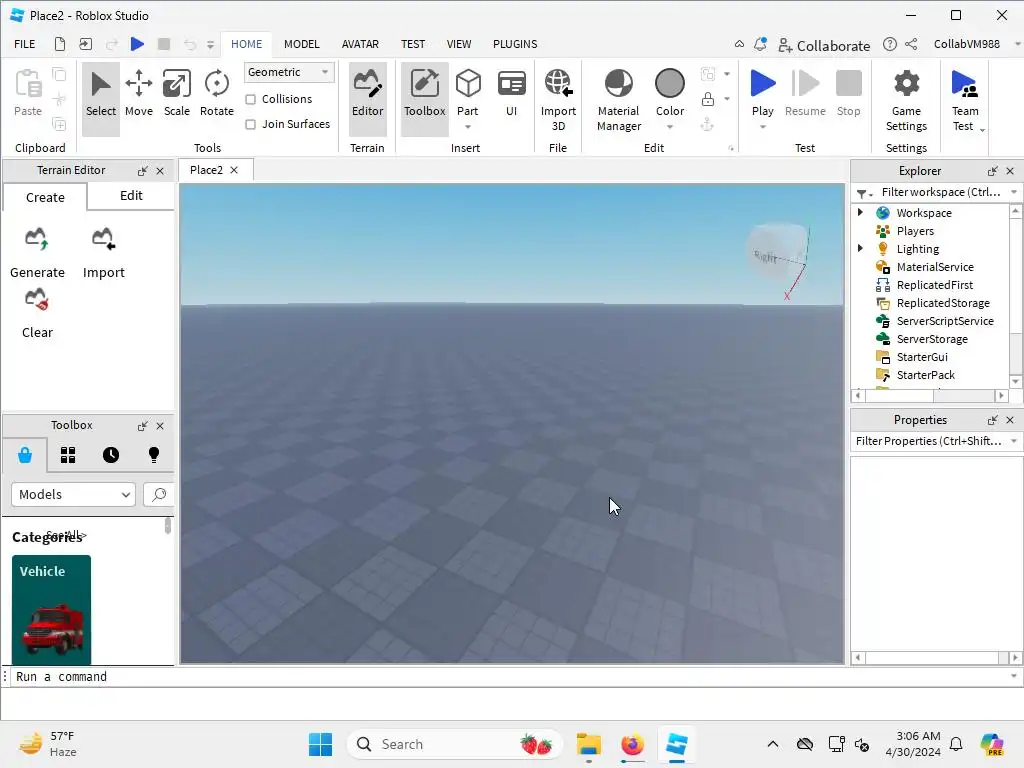Viewport: 1024px width, 768px height.
Task: Open the FILE menu
Action: [x=25, y=44]
